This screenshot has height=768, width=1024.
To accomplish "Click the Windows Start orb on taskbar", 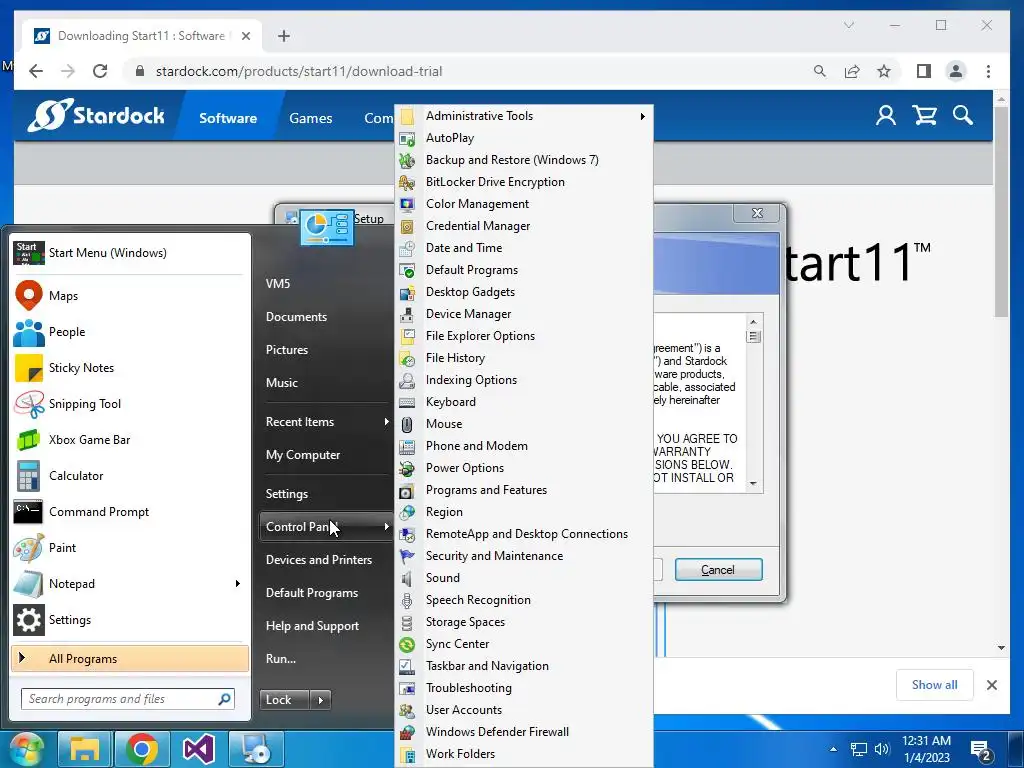I will pos(25,749).
